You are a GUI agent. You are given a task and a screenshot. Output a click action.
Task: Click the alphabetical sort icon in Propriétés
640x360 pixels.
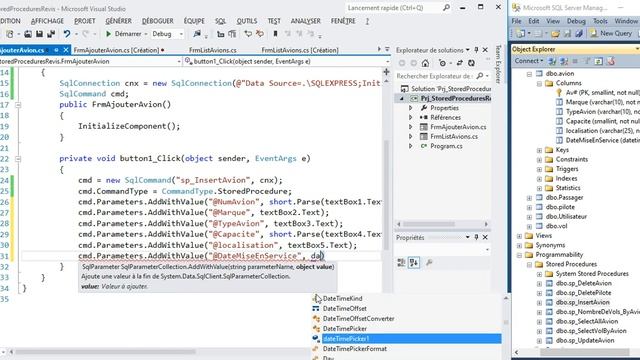pyautogui.click(x=414, y=263)
